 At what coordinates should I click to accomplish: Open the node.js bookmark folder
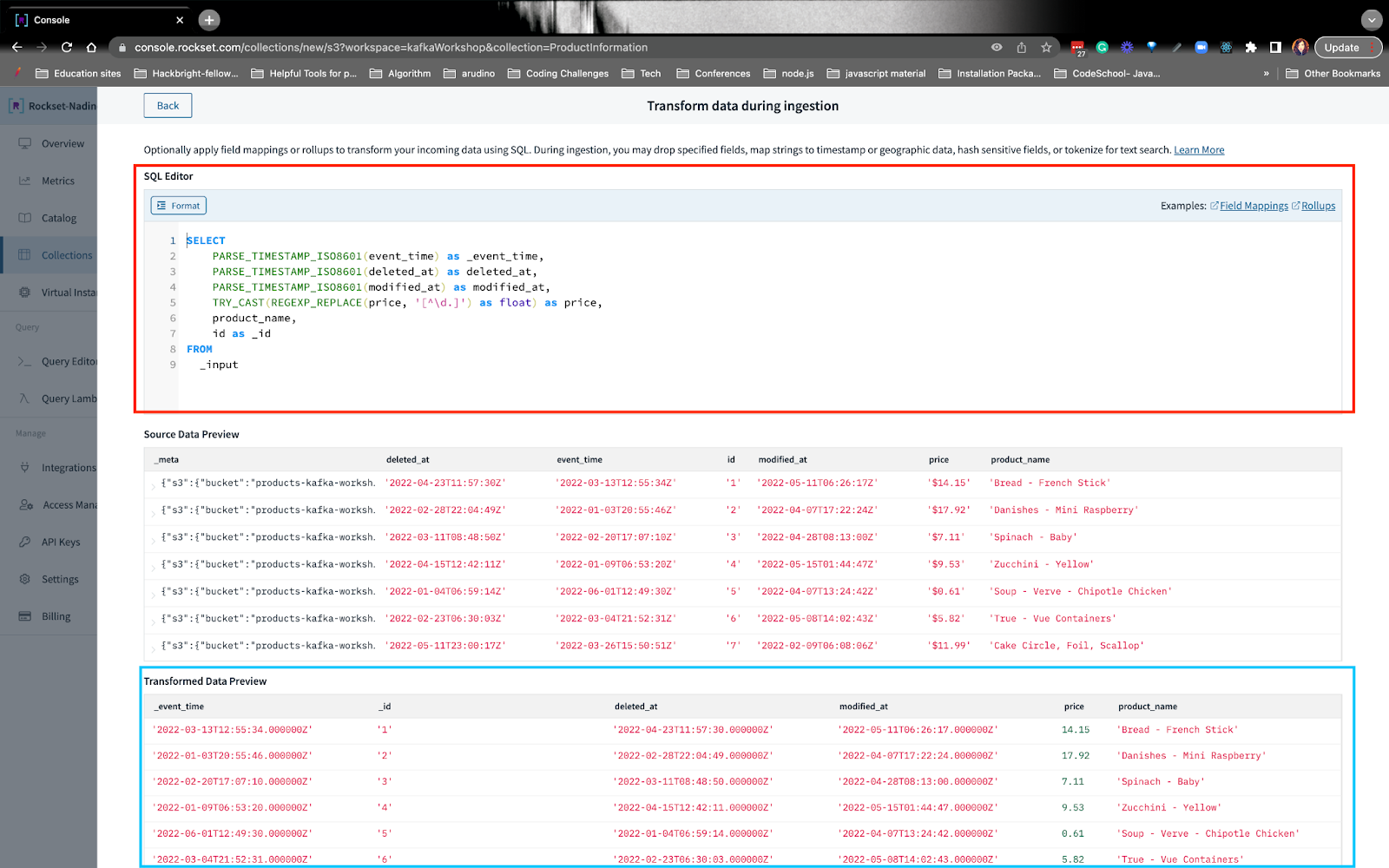[789, 74]
